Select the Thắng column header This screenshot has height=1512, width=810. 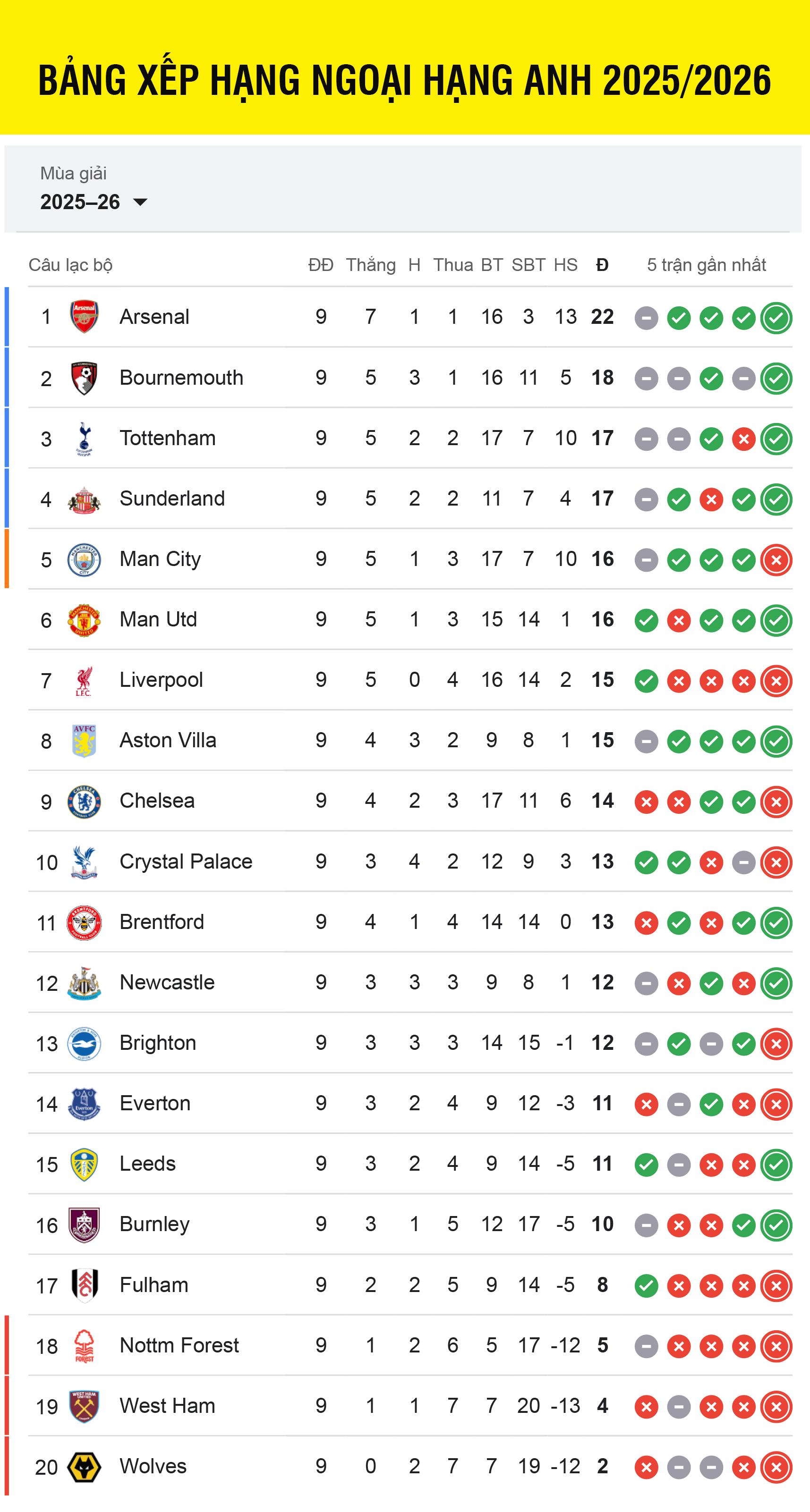click(371, 265)
